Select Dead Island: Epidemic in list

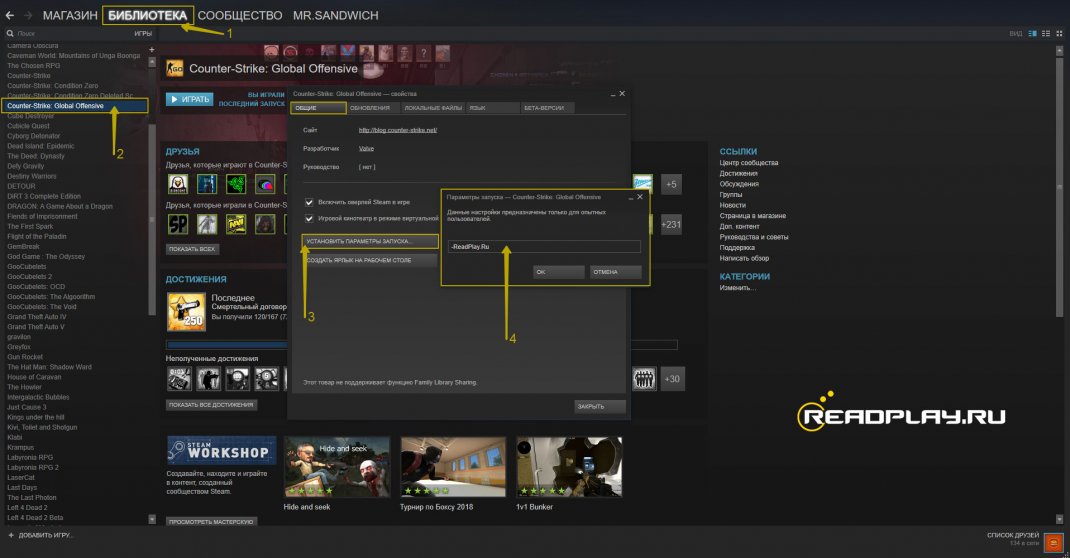[x=41, y=146]
